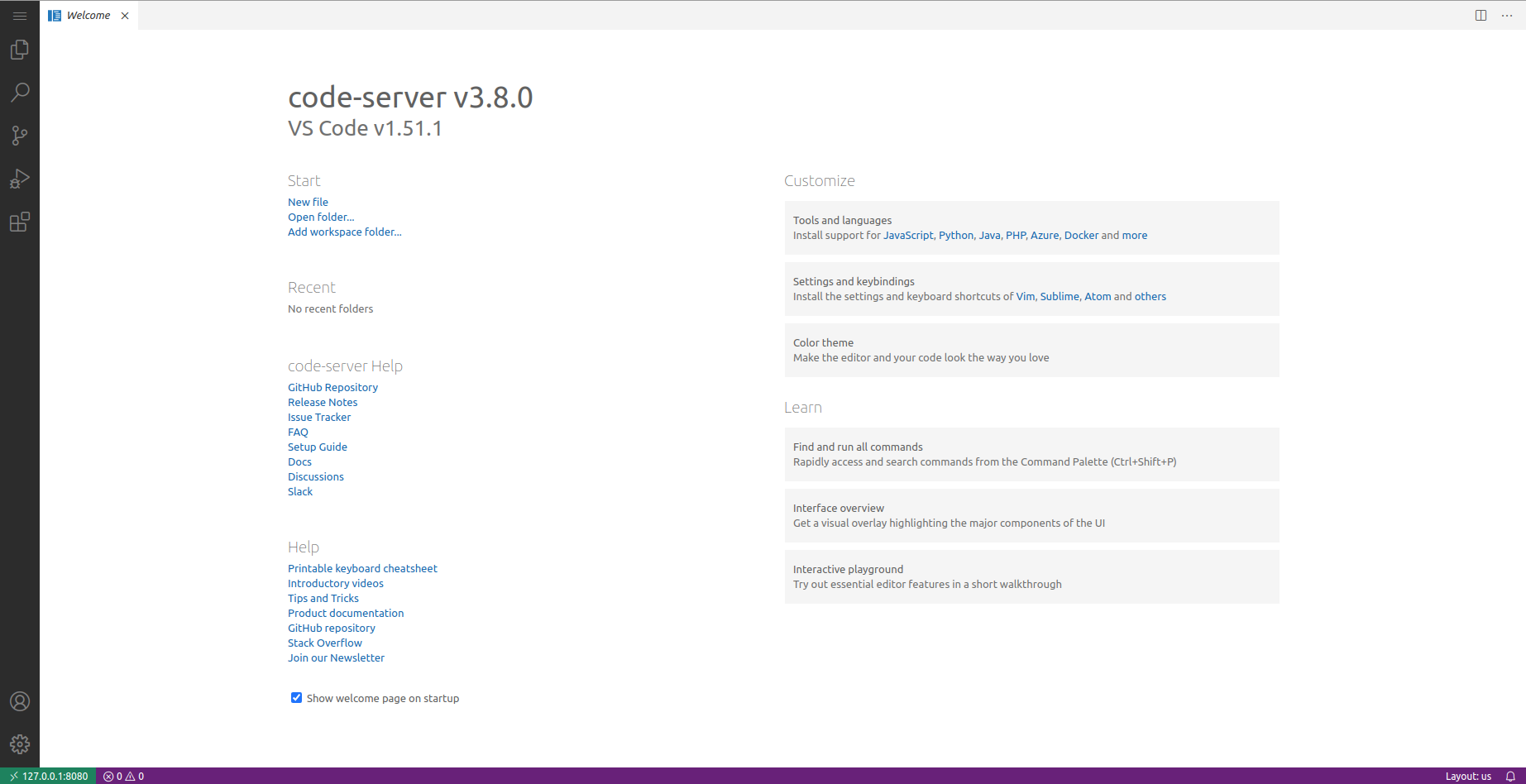Image resolution: width=1526 pixels, height=784 pixels.
Task: Toggle Show welcome page on startup checkbox
Action: pyautogui.click(x=296, y=698)
